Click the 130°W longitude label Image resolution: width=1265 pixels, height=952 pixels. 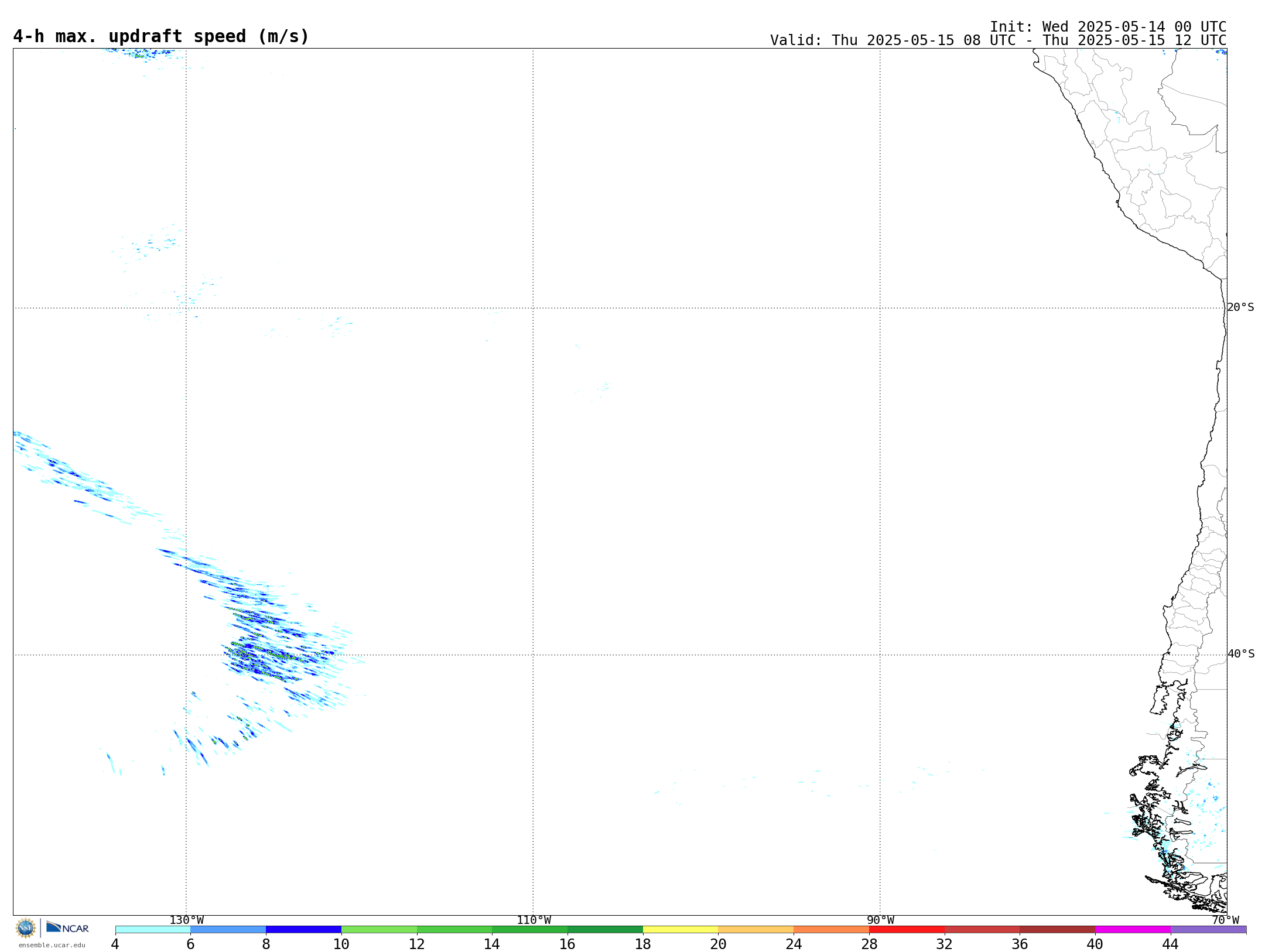tap(187, 920)
